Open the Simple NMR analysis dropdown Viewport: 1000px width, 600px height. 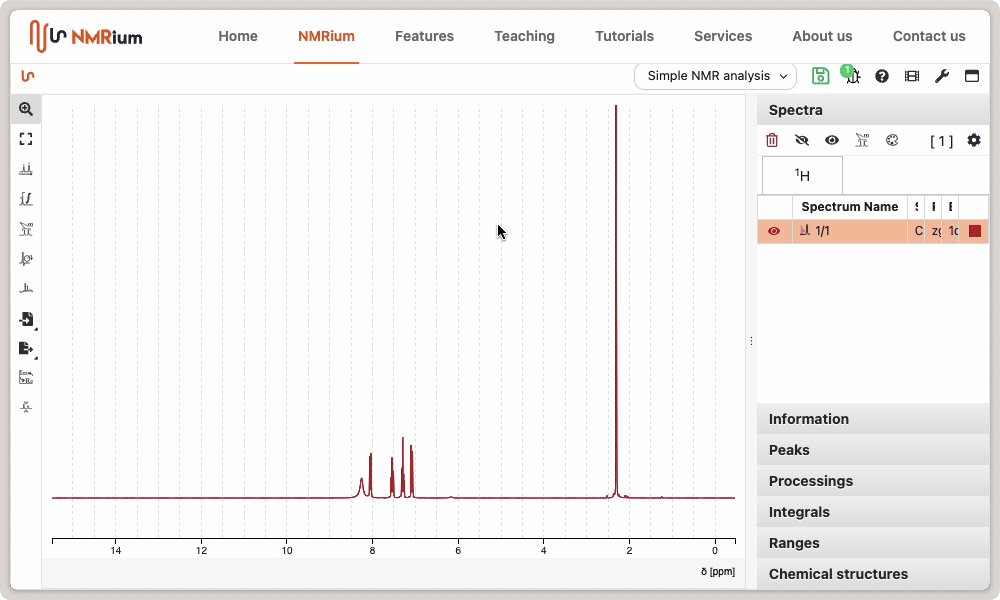pos(715,76)
